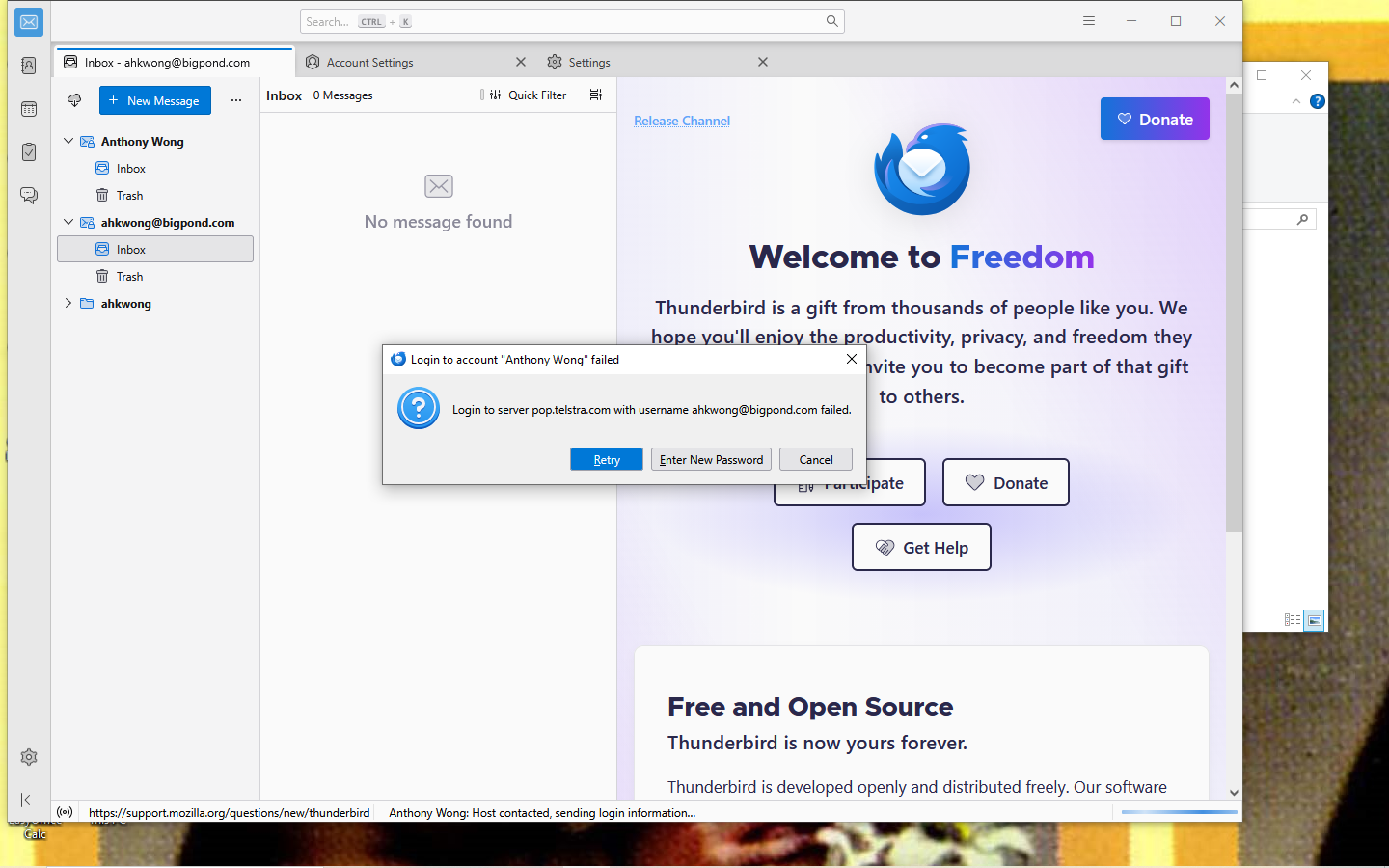Collapse ribbon chevron in background window
This screenshot has height=868, width=1389.
pyautogui.click(x=1296, y=101)
